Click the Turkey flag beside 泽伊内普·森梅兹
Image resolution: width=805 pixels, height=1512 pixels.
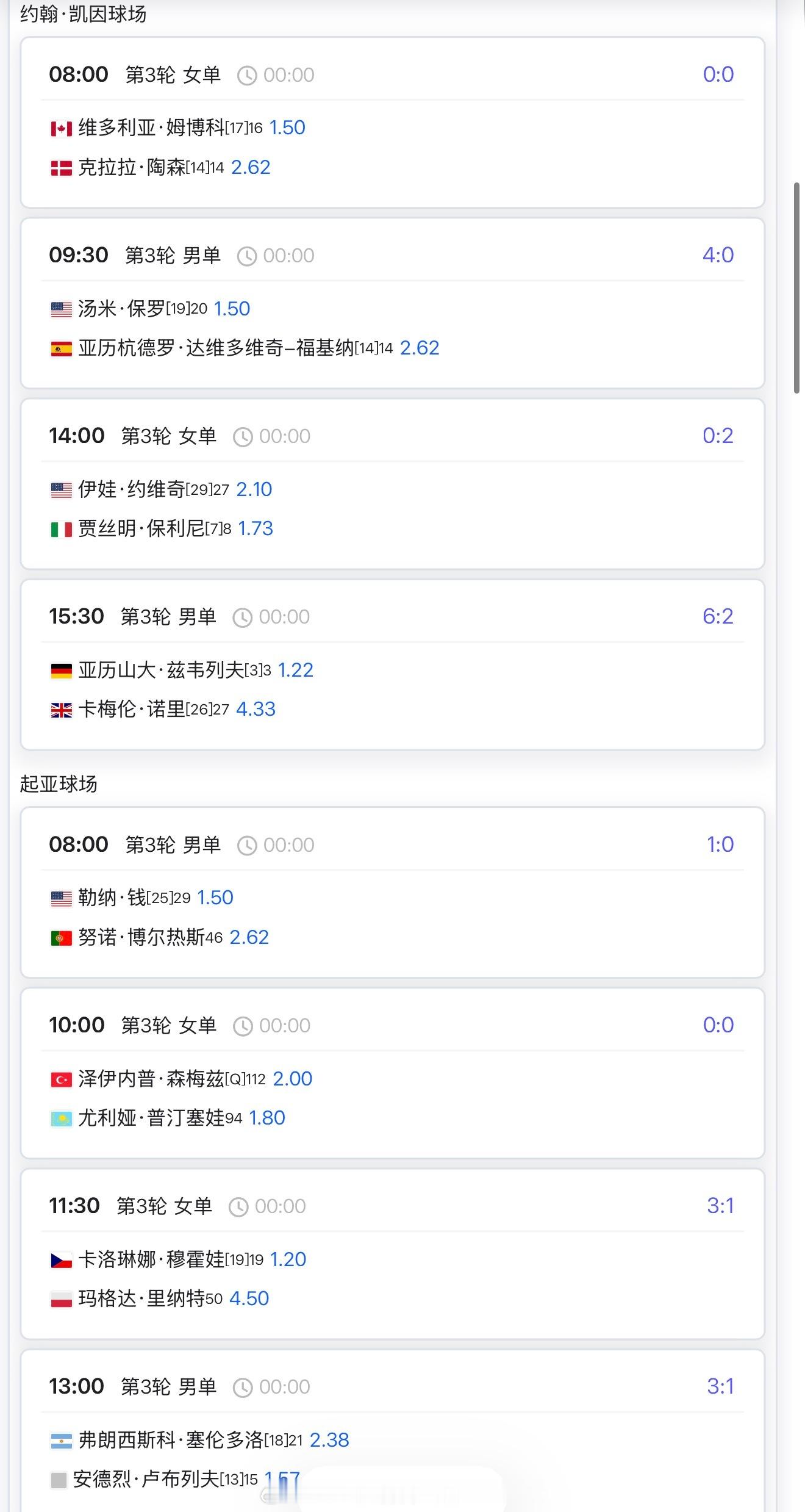[61, 1080]
